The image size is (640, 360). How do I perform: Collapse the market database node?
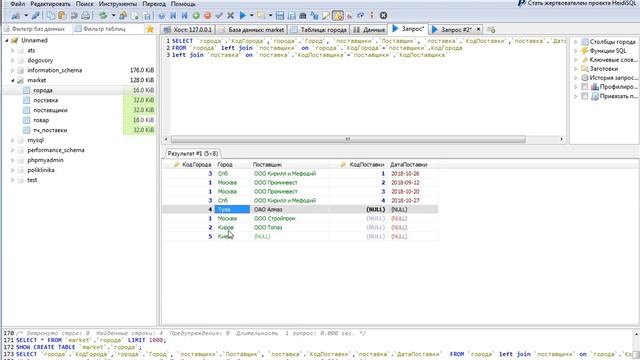coord(13,80)
